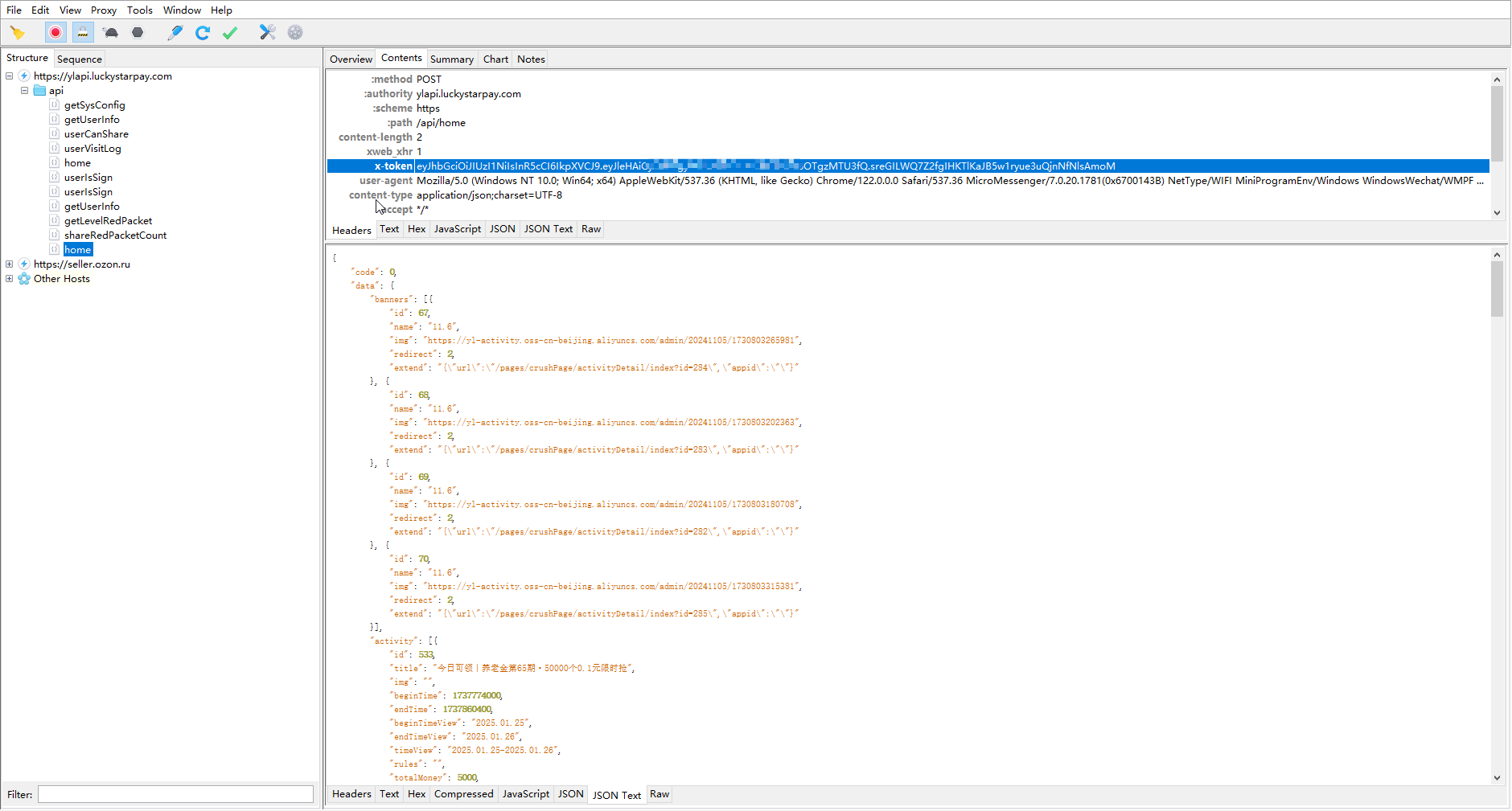Click the green checkmark validate icon
The width and height of the screenshot is (1512, 811).
click(230, 33)
